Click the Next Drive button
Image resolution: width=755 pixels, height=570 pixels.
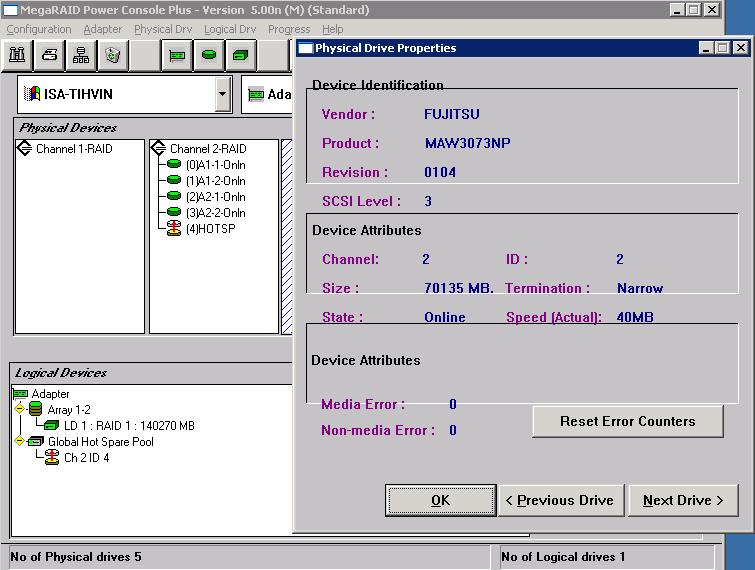683,500
